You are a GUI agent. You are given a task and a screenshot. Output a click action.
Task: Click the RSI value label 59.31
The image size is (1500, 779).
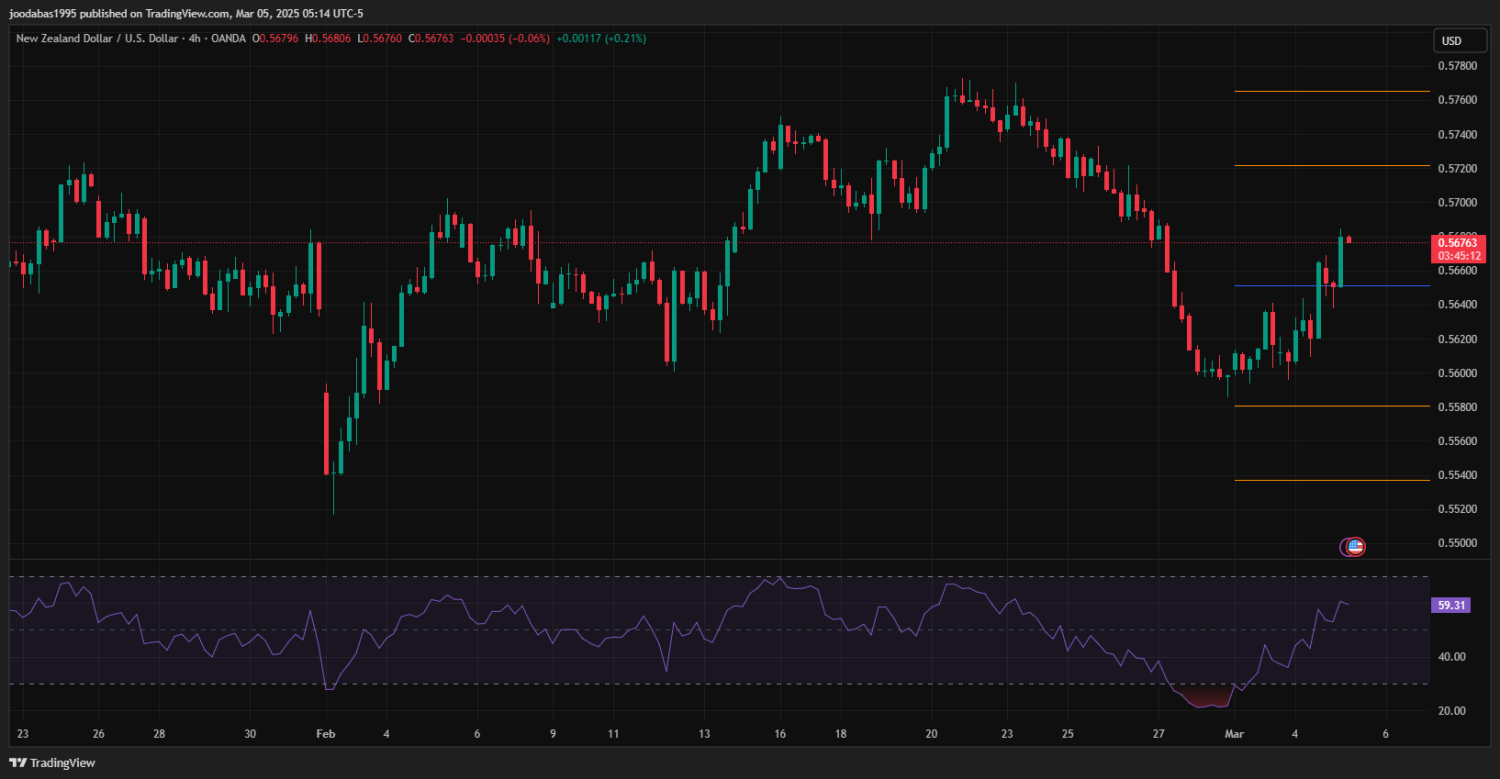coord(1451,605)
